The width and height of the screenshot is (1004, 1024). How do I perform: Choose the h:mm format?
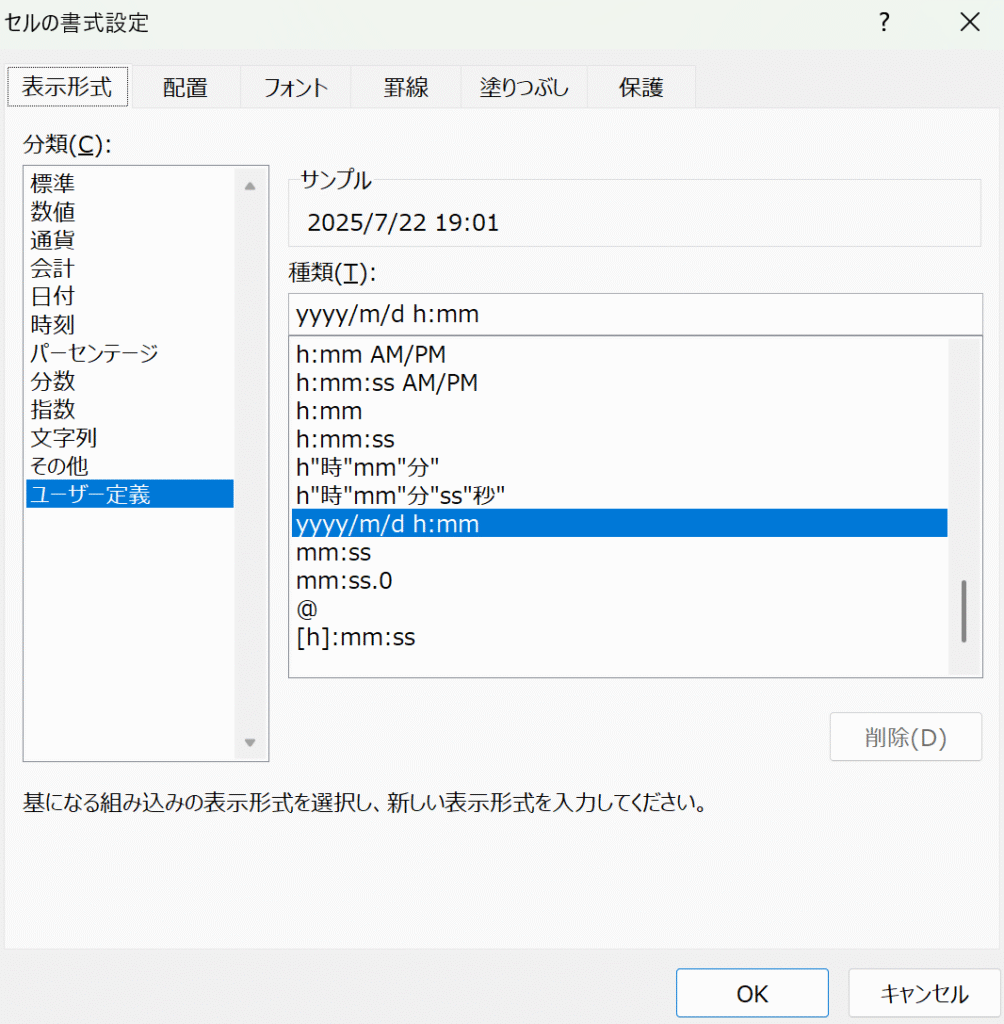[x=619, y=411]
